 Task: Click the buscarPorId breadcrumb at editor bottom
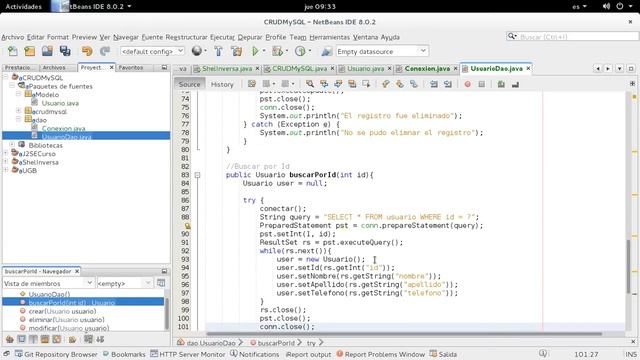(276, 343)
